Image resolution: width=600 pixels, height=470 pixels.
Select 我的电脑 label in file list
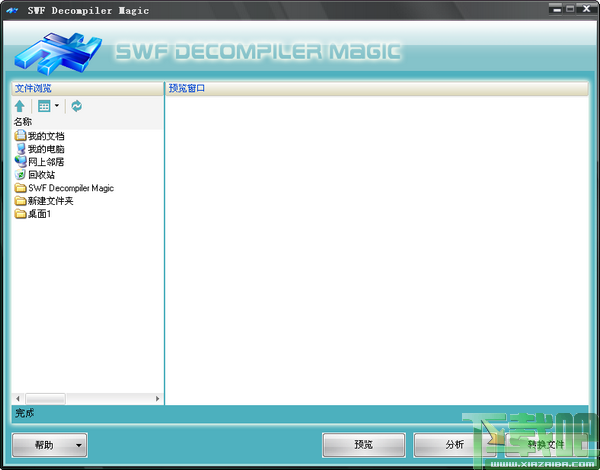46,149
